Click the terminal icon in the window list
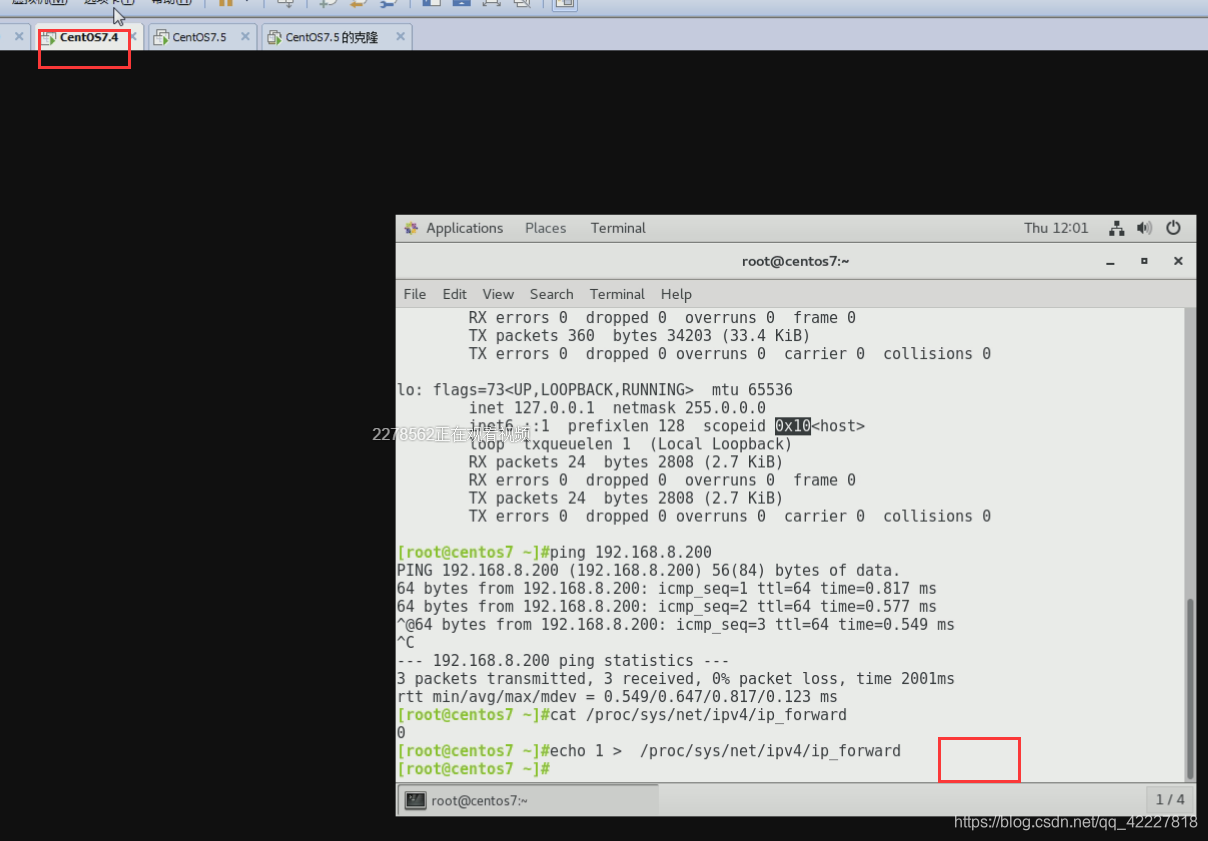The height and width of the screenshot is (841, 1208). [x=416, y=800]
